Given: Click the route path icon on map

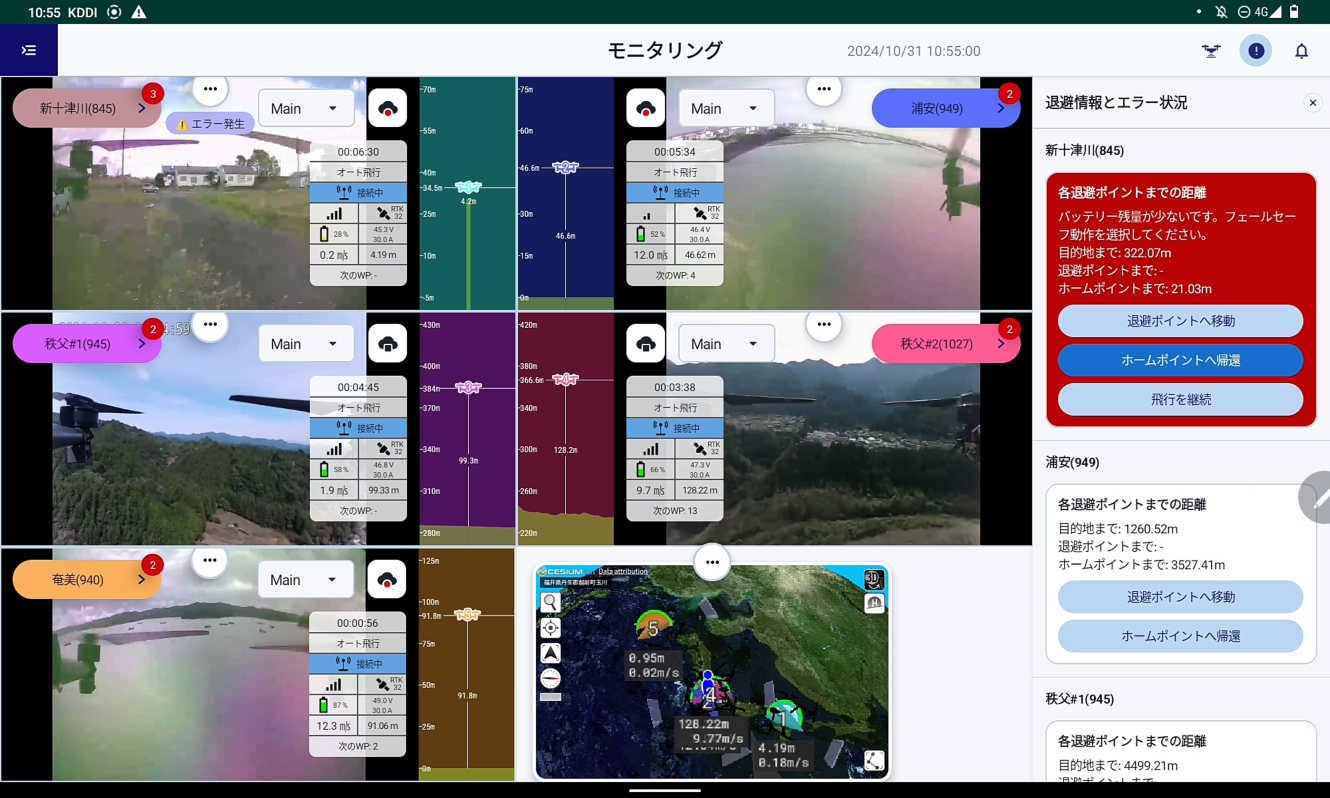Looking at the screenshot, I should tap(874, 761).
